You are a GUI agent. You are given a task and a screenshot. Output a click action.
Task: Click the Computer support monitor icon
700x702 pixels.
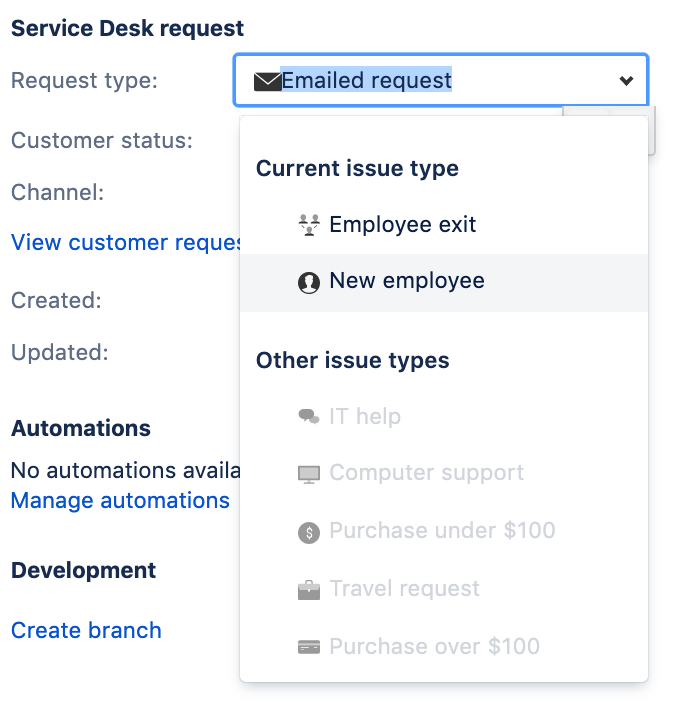[309, 475]
